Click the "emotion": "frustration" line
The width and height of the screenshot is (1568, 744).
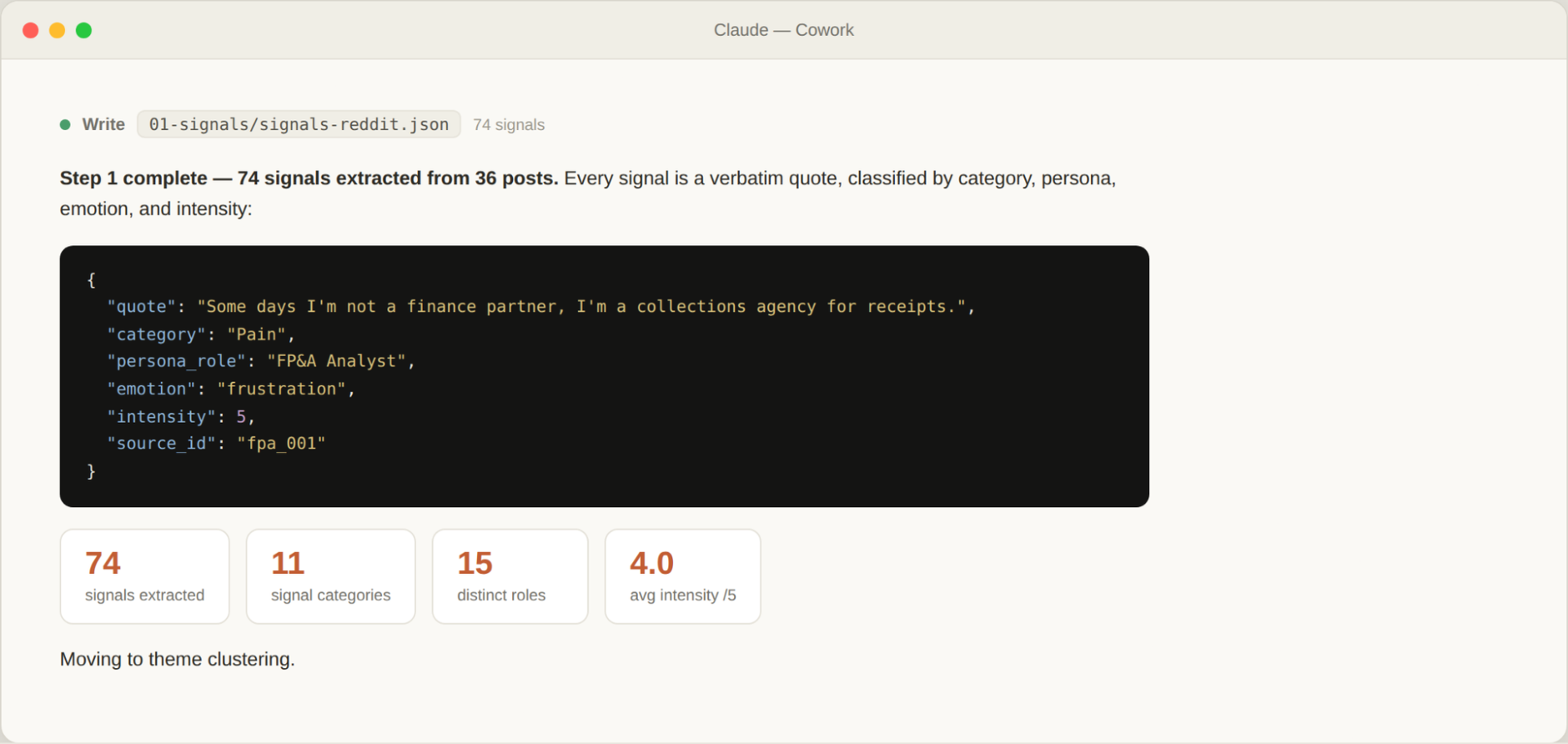coord(231,389)
